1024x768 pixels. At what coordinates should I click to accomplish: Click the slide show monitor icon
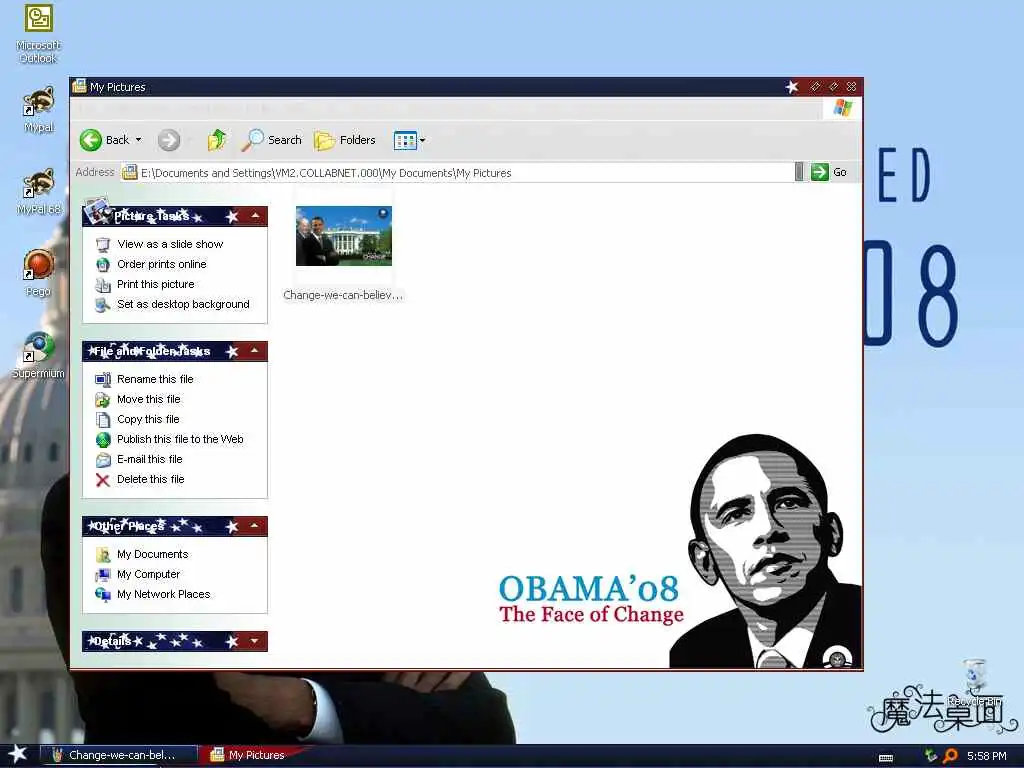pyautogui.click(x=103, y=244)
